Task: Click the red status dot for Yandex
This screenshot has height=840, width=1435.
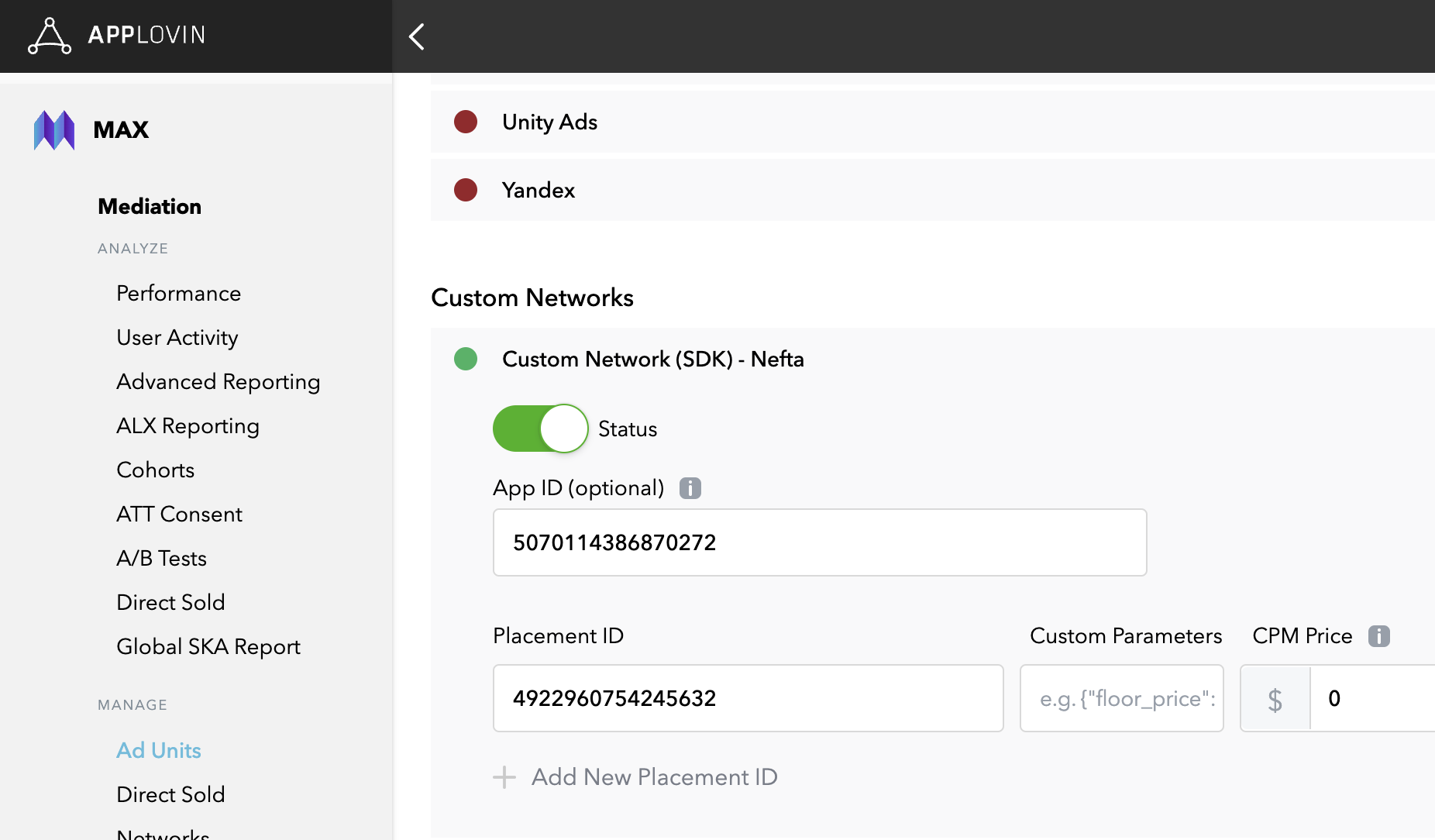Action: [466, 190]
